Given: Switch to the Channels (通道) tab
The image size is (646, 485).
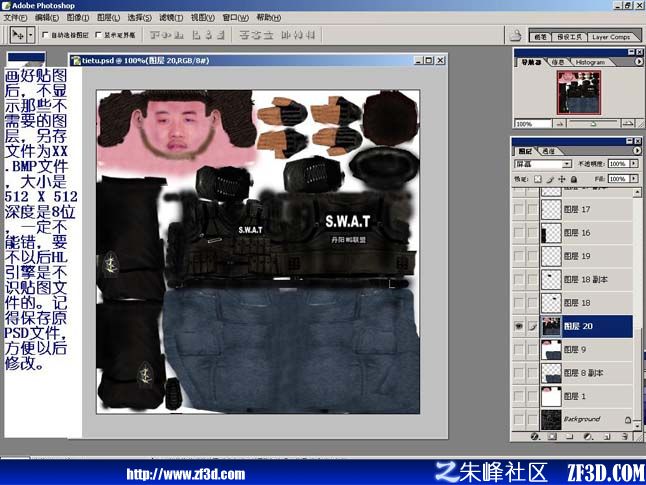Looking at the screenshot, I should pos(548,151).
